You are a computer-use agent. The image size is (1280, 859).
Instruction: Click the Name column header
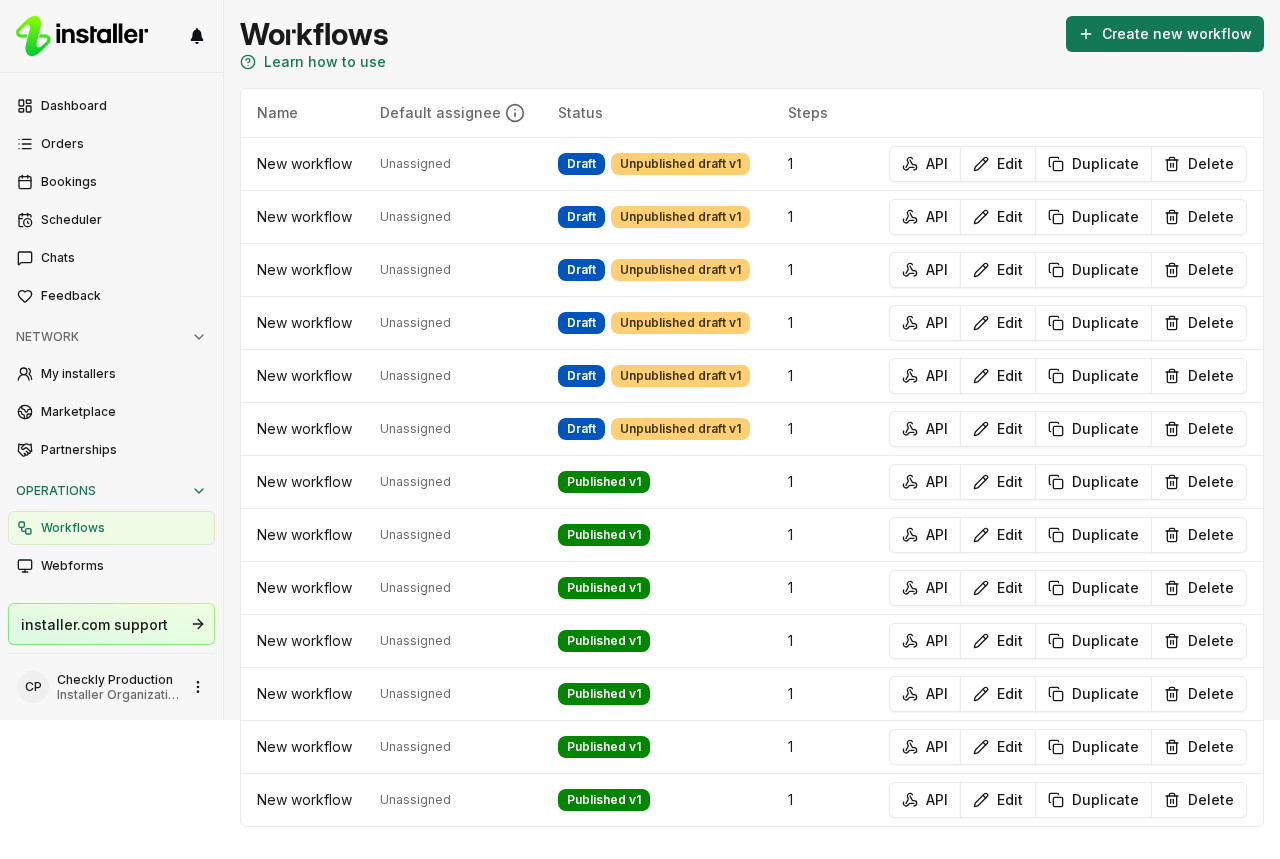coord(277,113)
